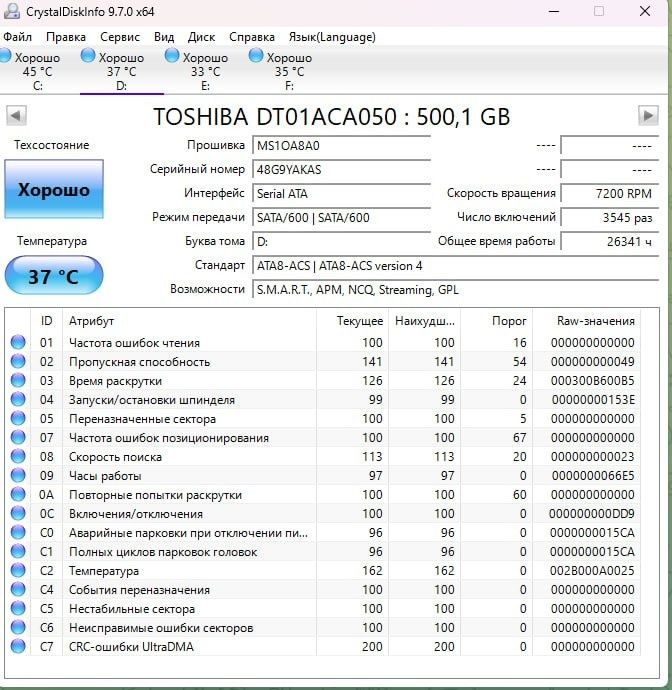Viewport: 672px width, 690px height.
Task: Open the Диск menu
Action: pyautogui.click(x=201, y=37)
